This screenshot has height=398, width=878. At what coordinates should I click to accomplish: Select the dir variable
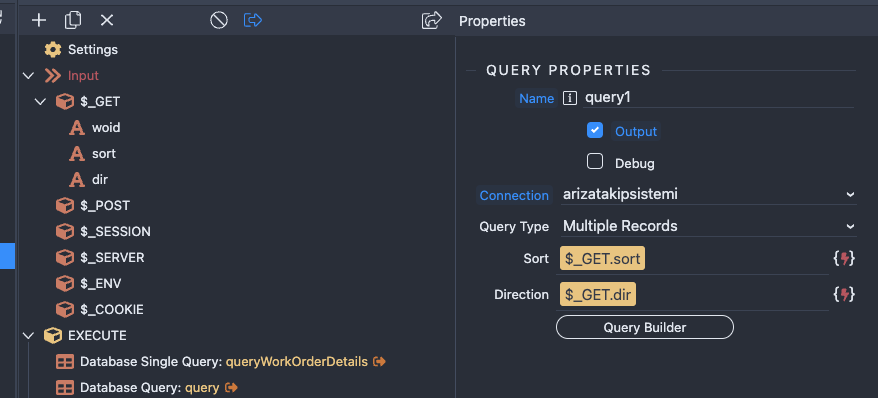click(x=100, y=180)
